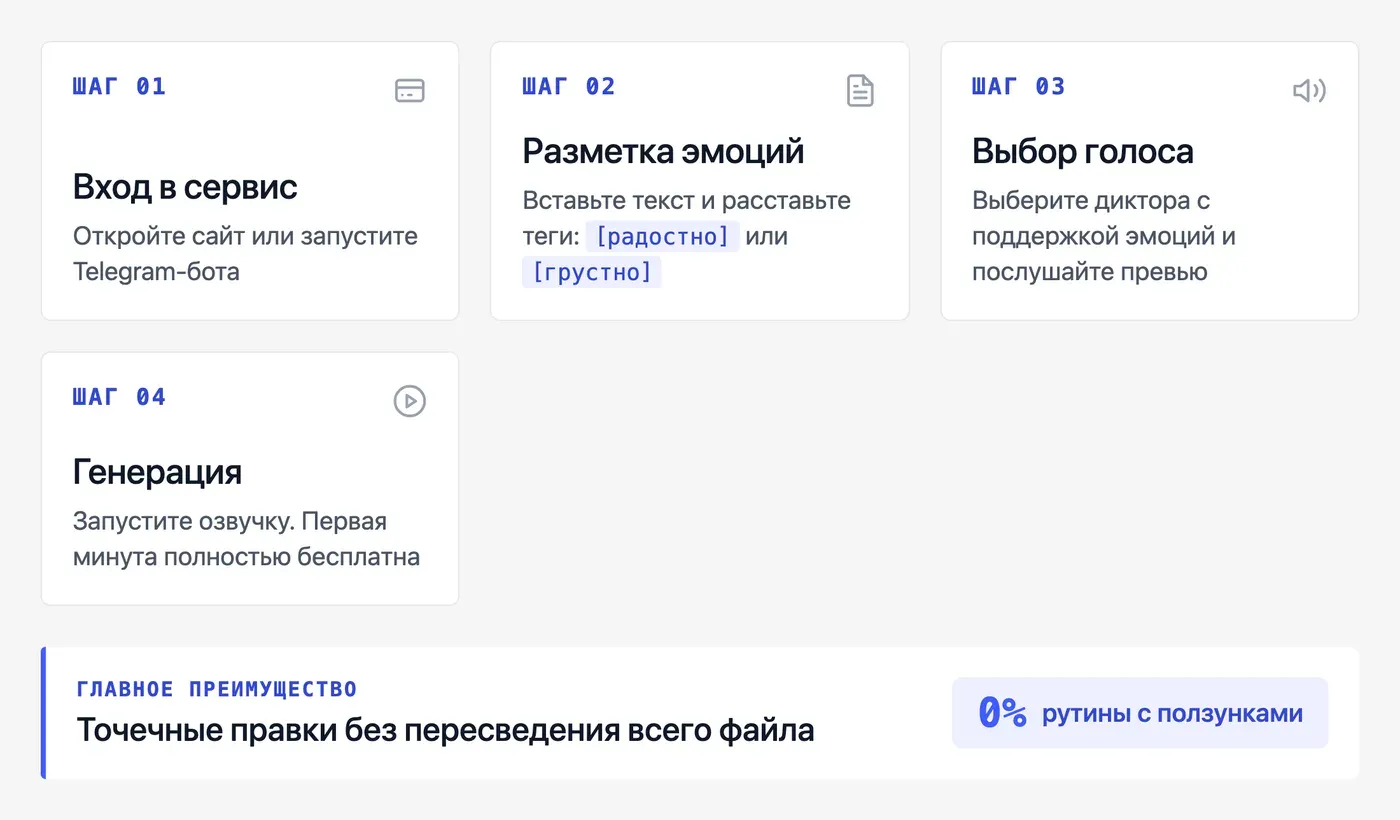Click the "ШАГ 02" label
The height and width of the screenshot is (820, 1400).
[569, 87]
